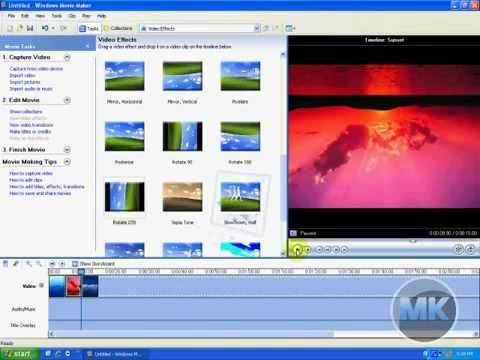This screenshot has width=480, height=360.
Task: Click the Back button in preview controls
Action: [x=319, y=249]
